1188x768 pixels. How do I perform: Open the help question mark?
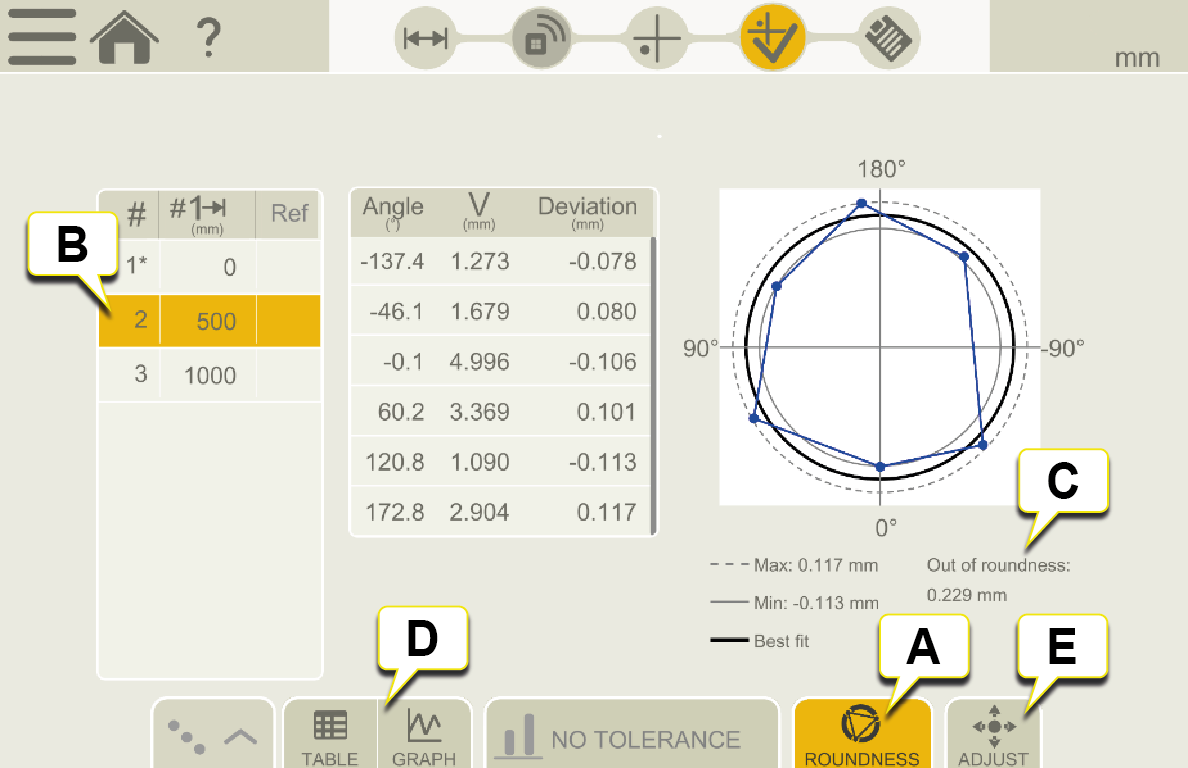(x=207, y=38)
